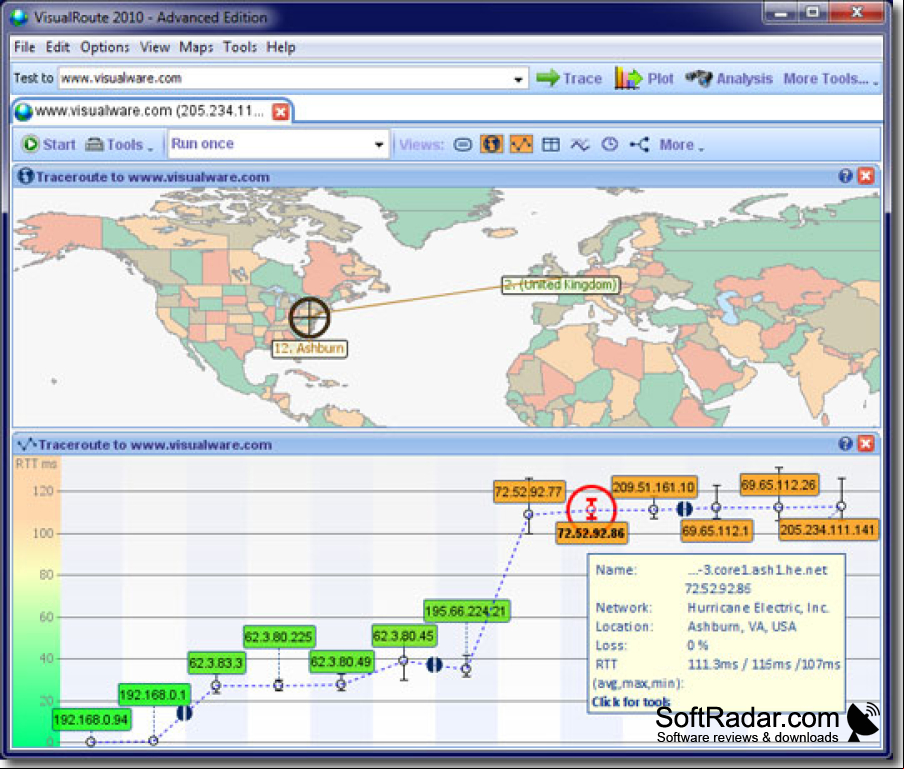Show the table view

coord(551,144)
